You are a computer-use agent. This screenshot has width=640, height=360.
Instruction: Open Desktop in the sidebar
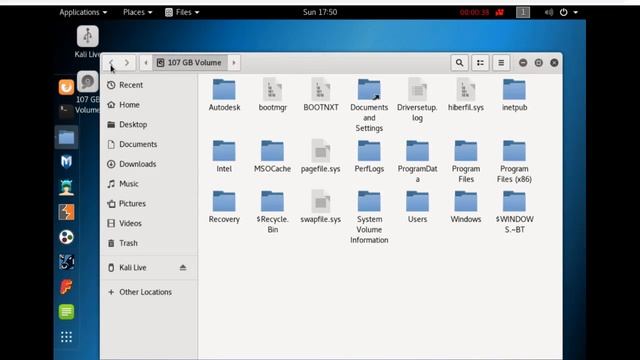click(149, 124)
